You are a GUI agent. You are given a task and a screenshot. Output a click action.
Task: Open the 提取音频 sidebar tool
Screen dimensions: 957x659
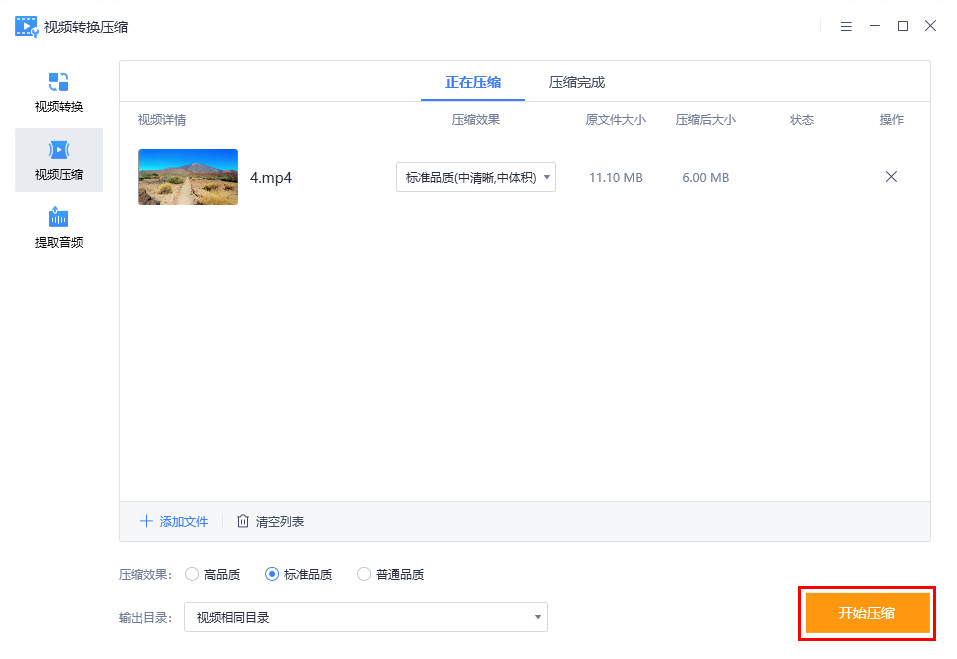[x=59, y=228]
